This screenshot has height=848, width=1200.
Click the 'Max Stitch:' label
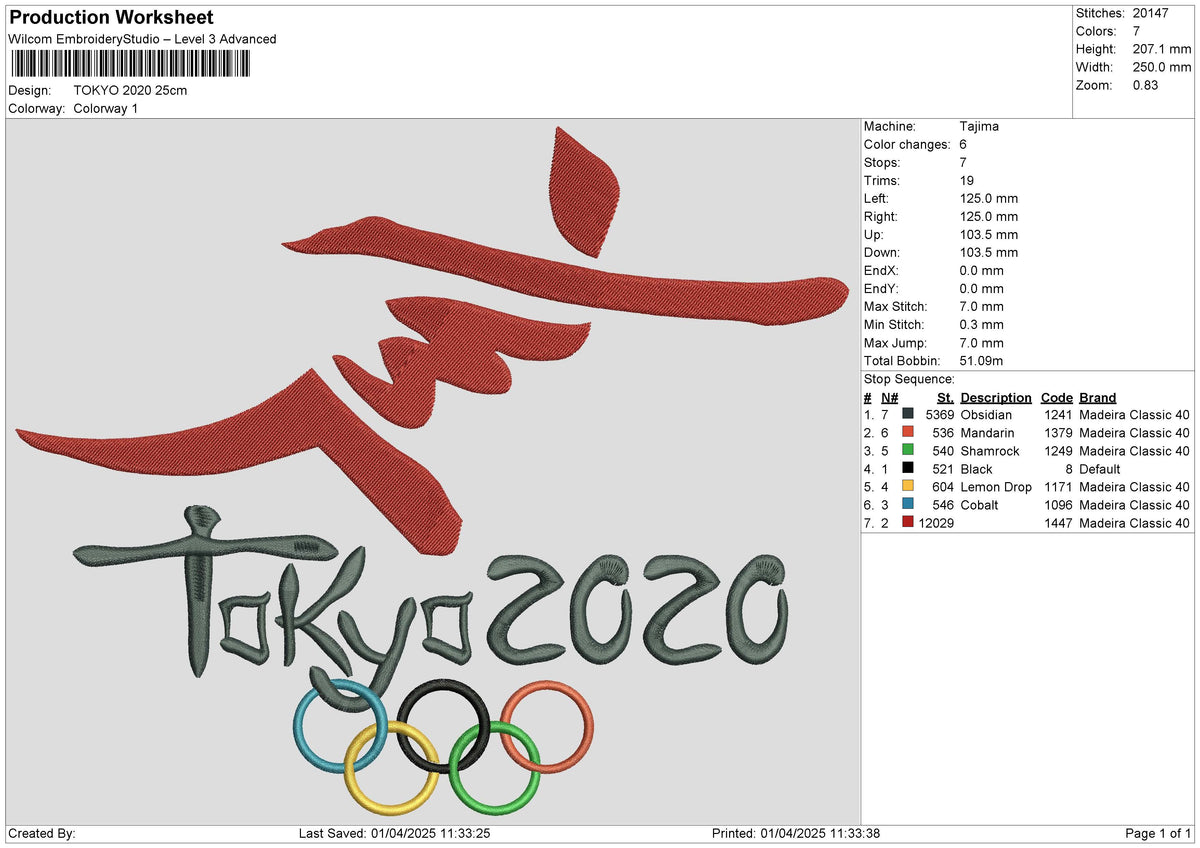coord(896,306)
